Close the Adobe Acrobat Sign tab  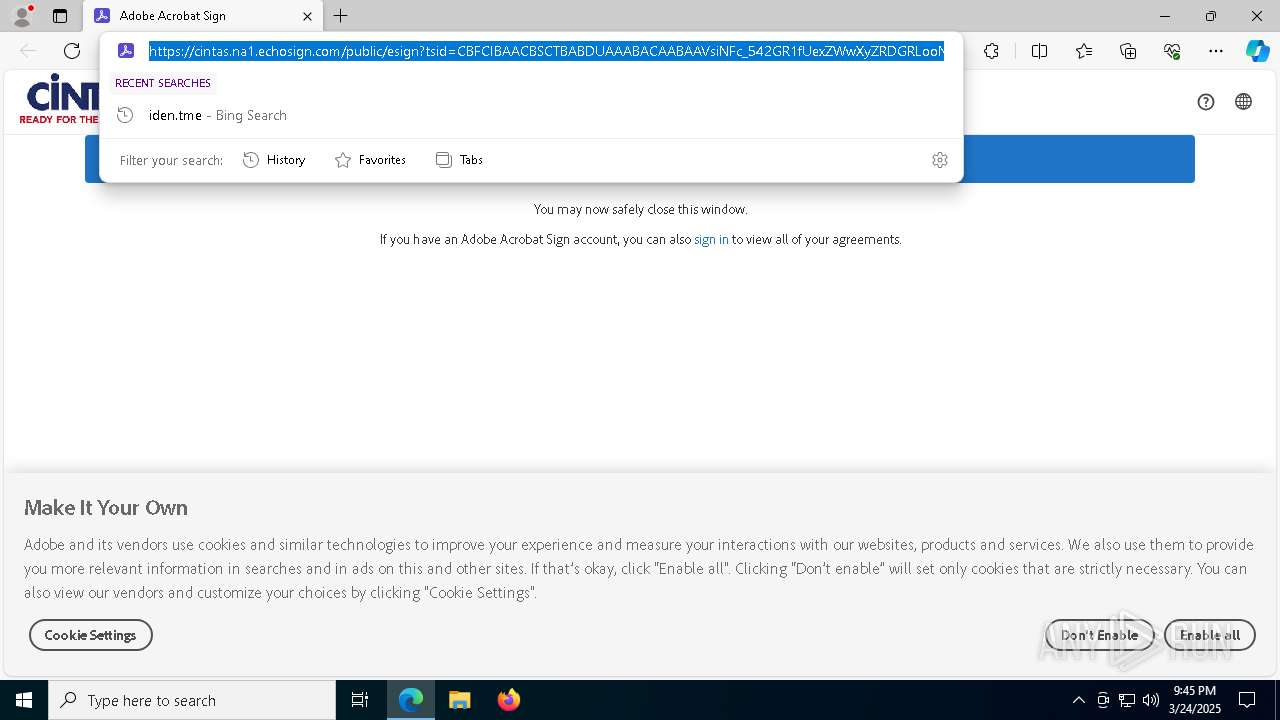click(x=307, y=16)
